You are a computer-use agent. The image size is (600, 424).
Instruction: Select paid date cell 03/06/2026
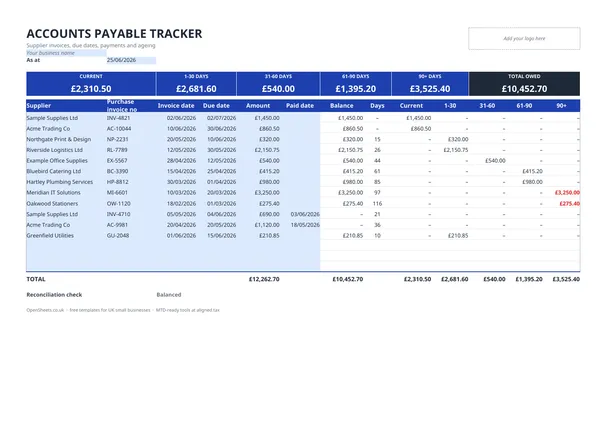click(x=305, y=214)
